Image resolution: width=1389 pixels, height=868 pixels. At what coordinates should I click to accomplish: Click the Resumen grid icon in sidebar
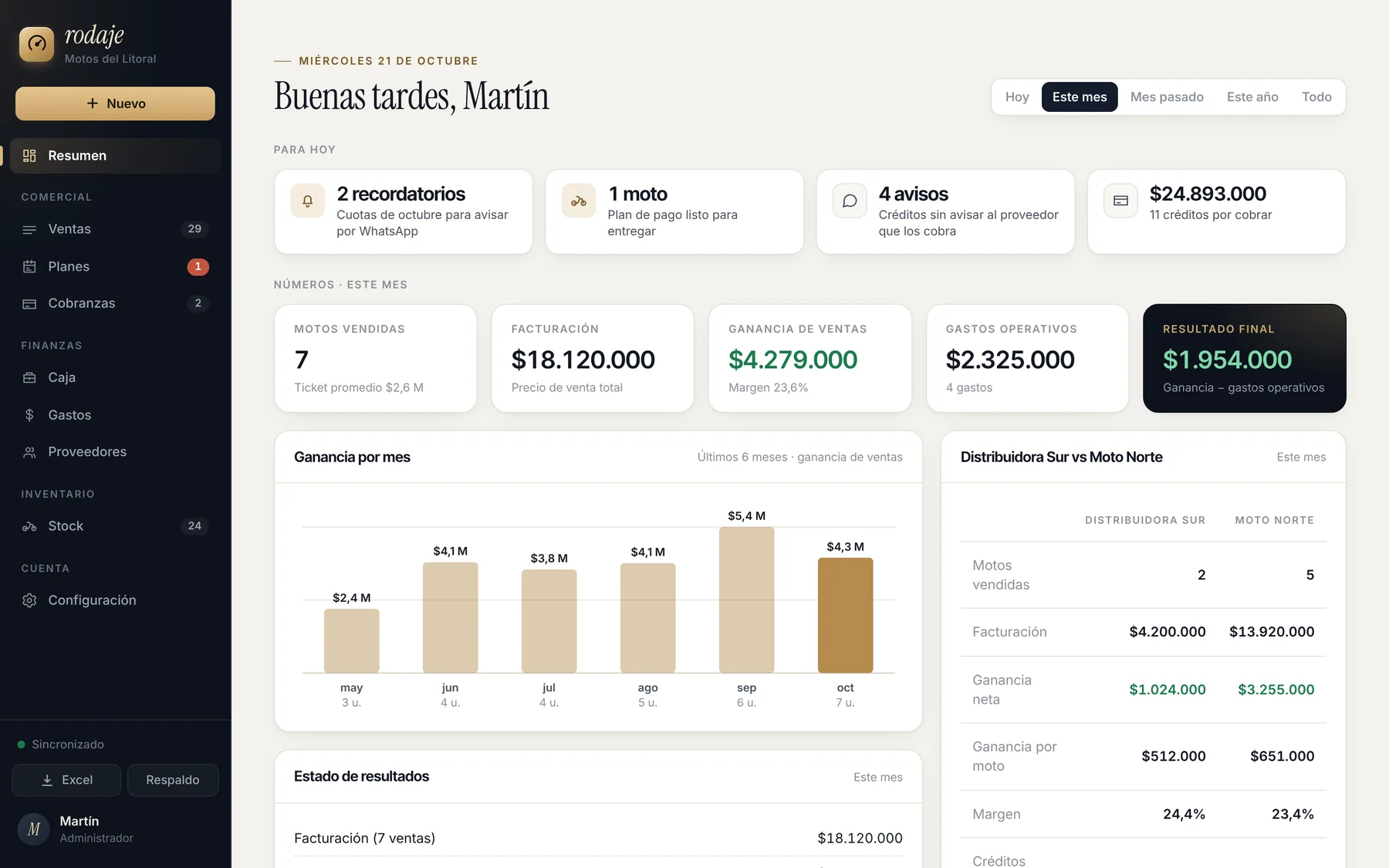[x=29, y=156]
